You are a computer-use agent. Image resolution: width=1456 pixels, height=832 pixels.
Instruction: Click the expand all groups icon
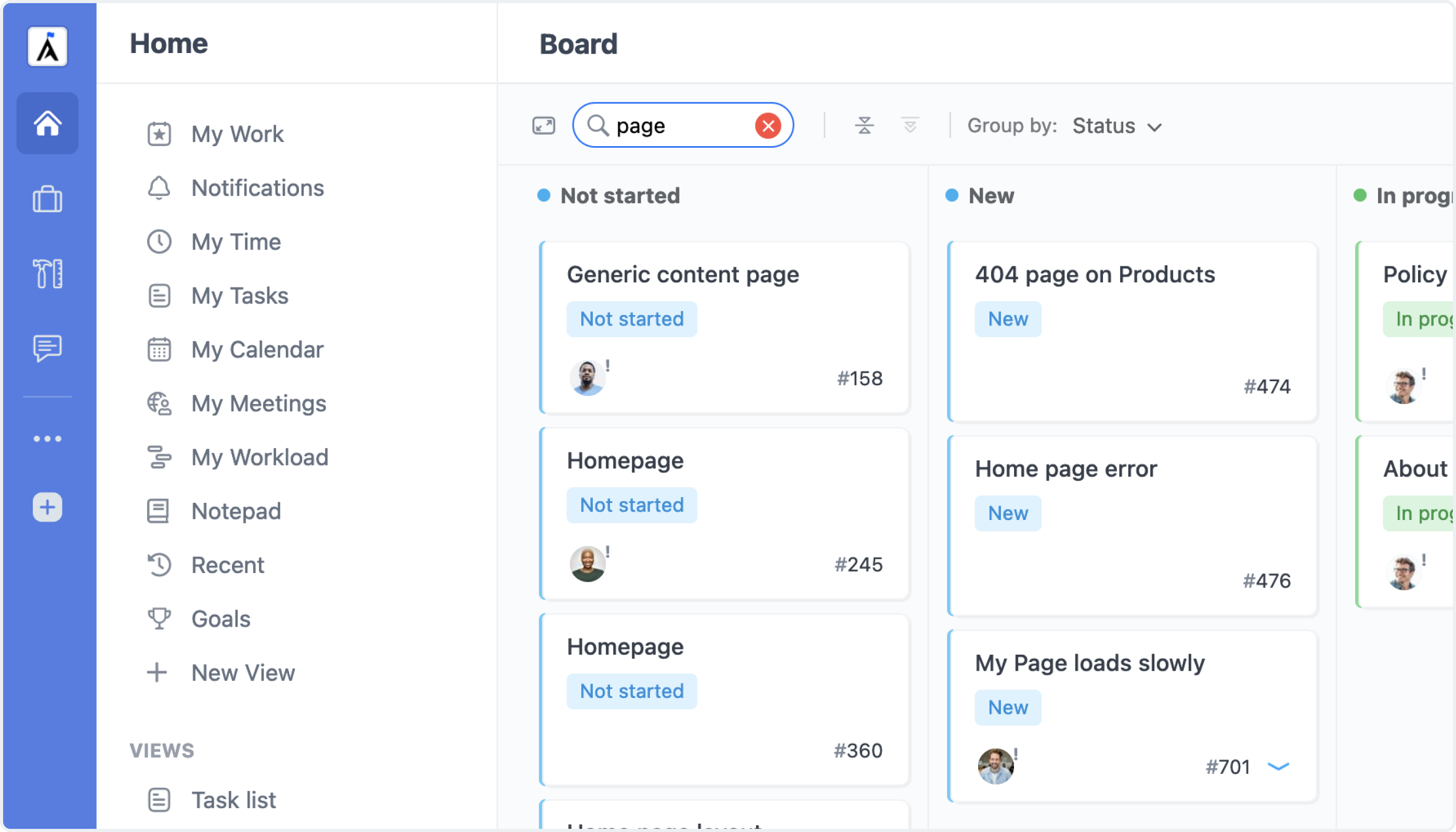(909, 125)
